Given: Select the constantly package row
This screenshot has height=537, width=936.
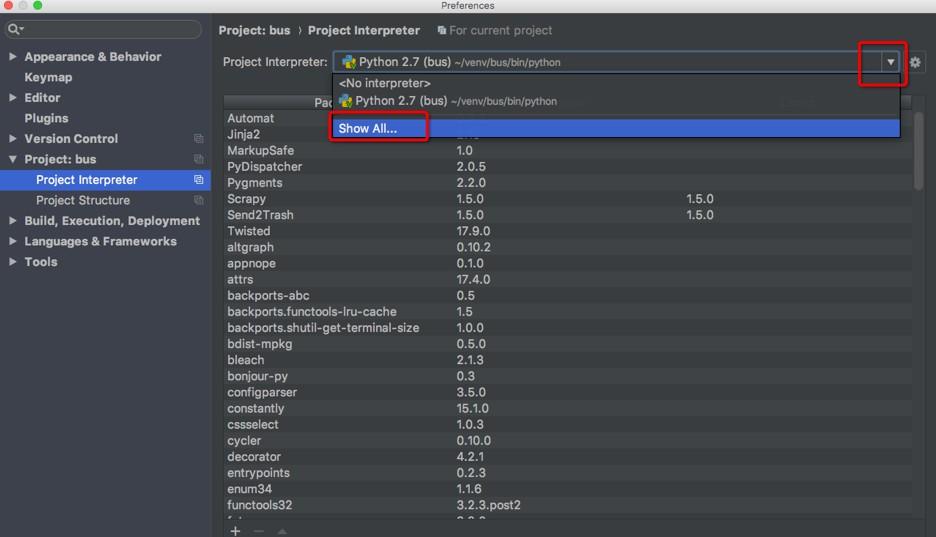Looking at the screenshot, I should tap(568, 408).
